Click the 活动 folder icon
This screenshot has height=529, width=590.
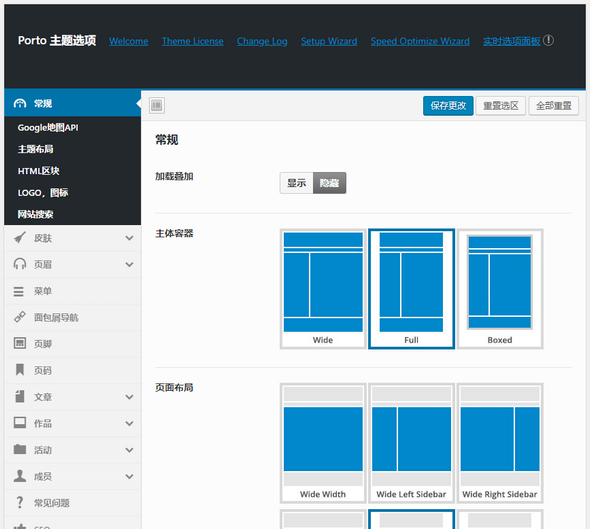[20, 449]
